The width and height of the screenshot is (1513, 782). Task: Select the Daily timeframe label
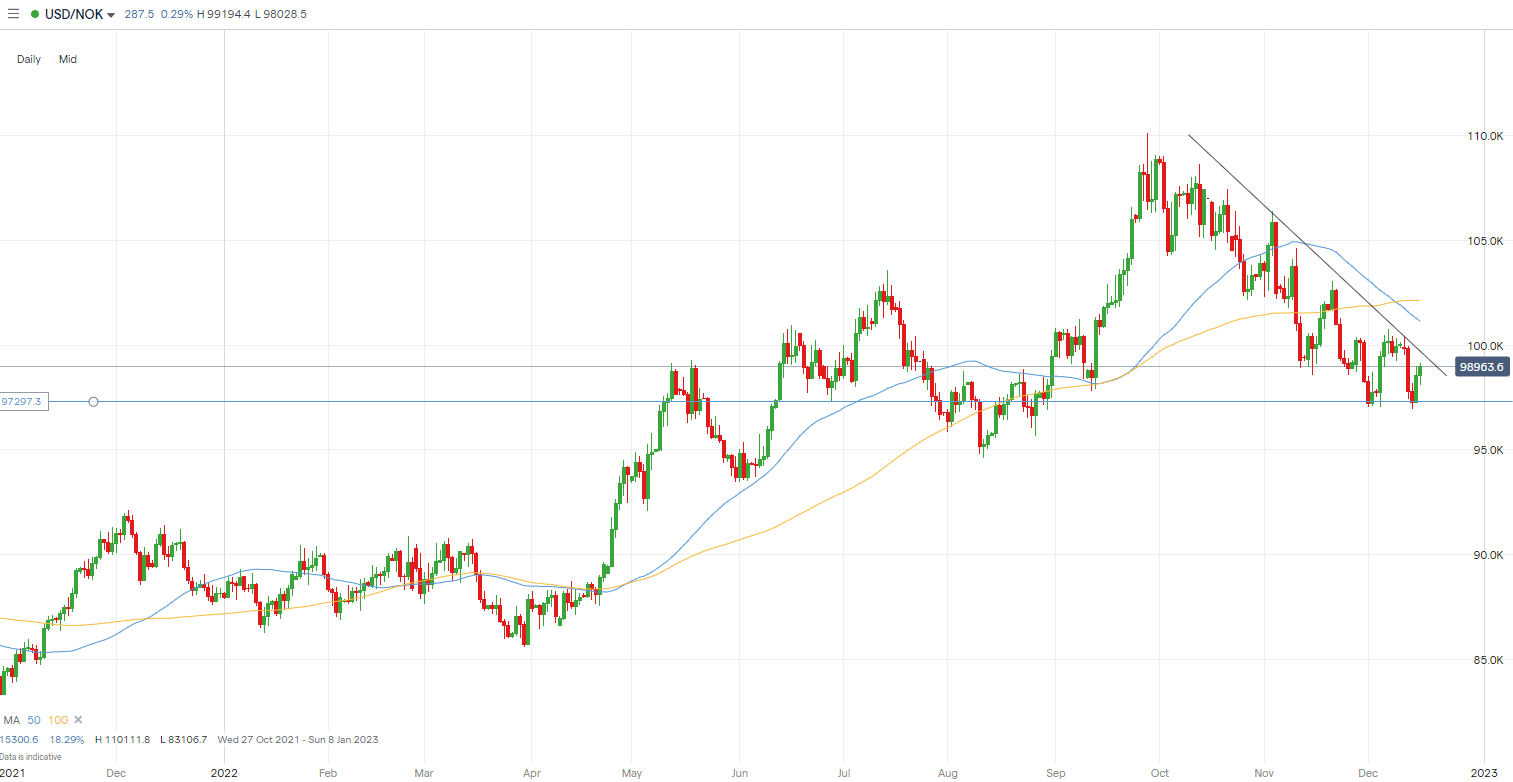pyautogui.click(x=29, y=59)
